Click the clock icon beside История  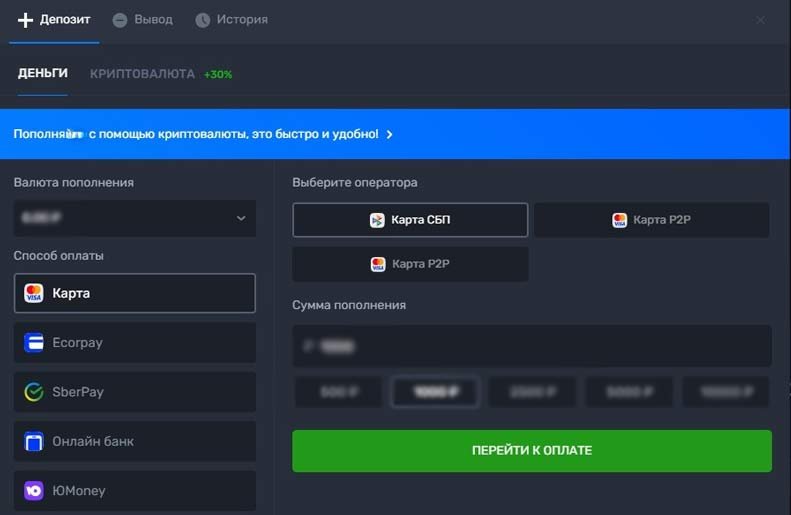pos(203,20)
